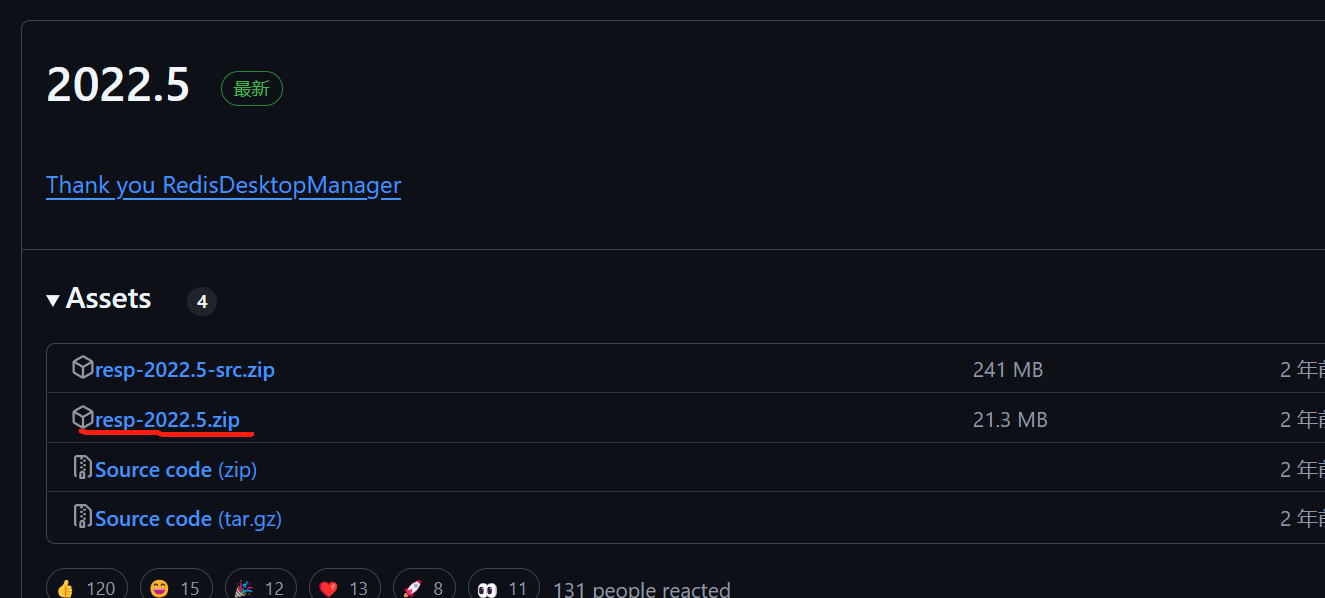
Task: Download resp-2022.5-src.zip file
Action: click(185, 370)
